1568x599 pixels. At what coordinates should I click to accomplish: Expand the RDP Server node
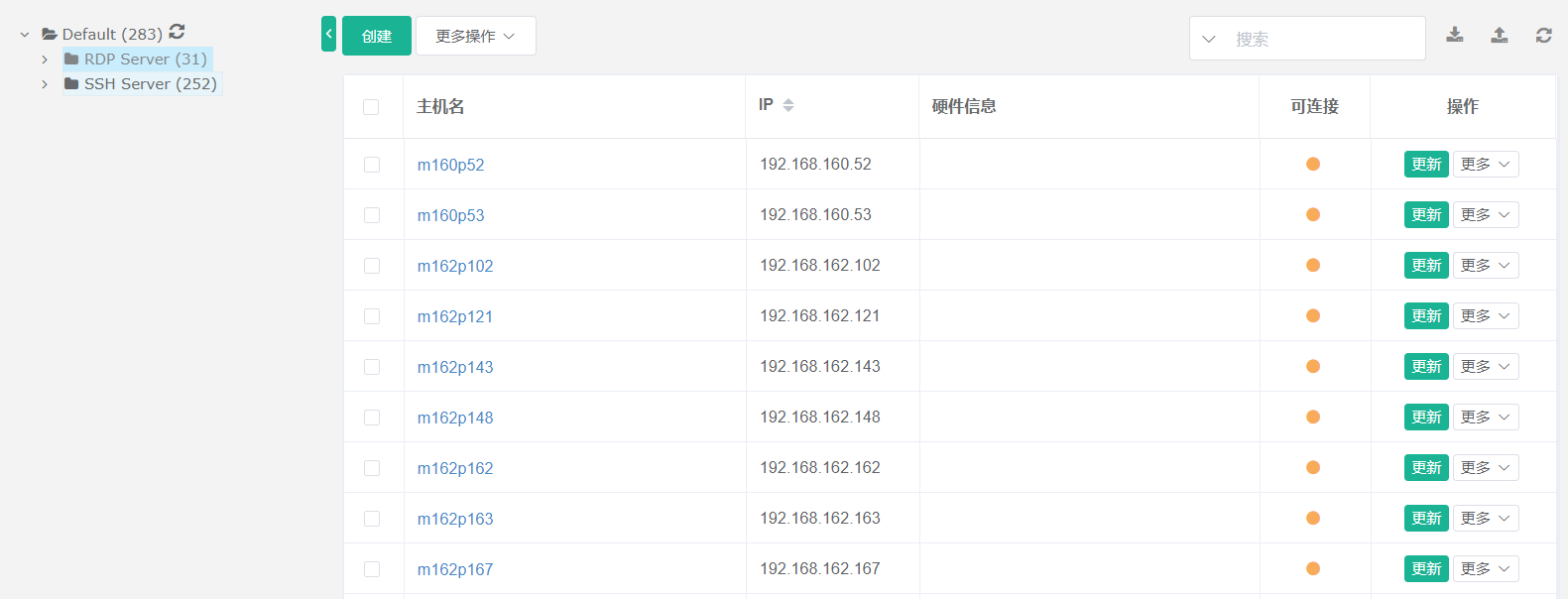[45, 60]
